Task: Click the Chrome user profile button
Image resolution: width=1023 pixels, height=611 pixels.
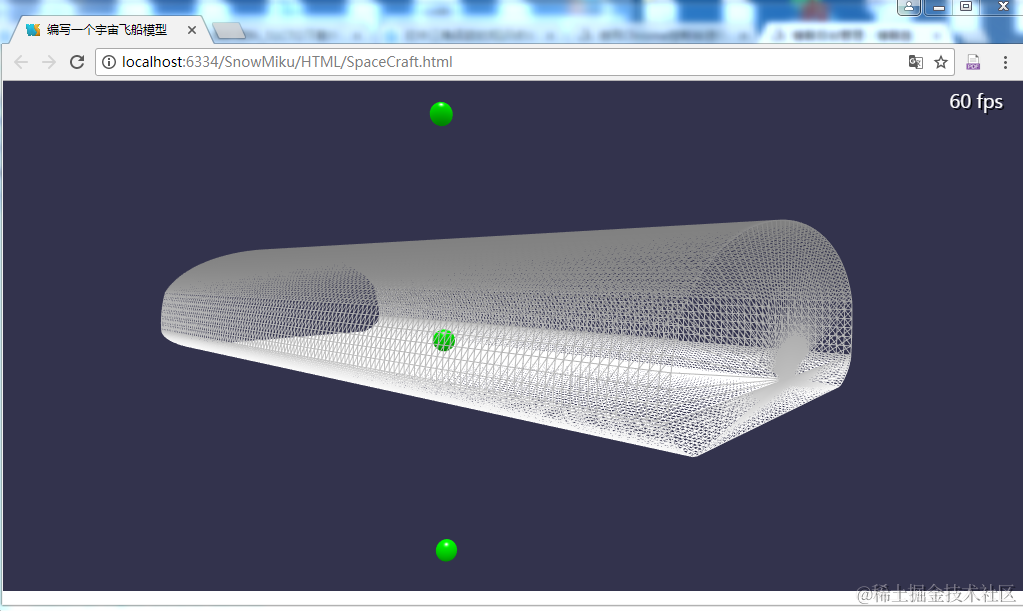Action: point(909,7)
